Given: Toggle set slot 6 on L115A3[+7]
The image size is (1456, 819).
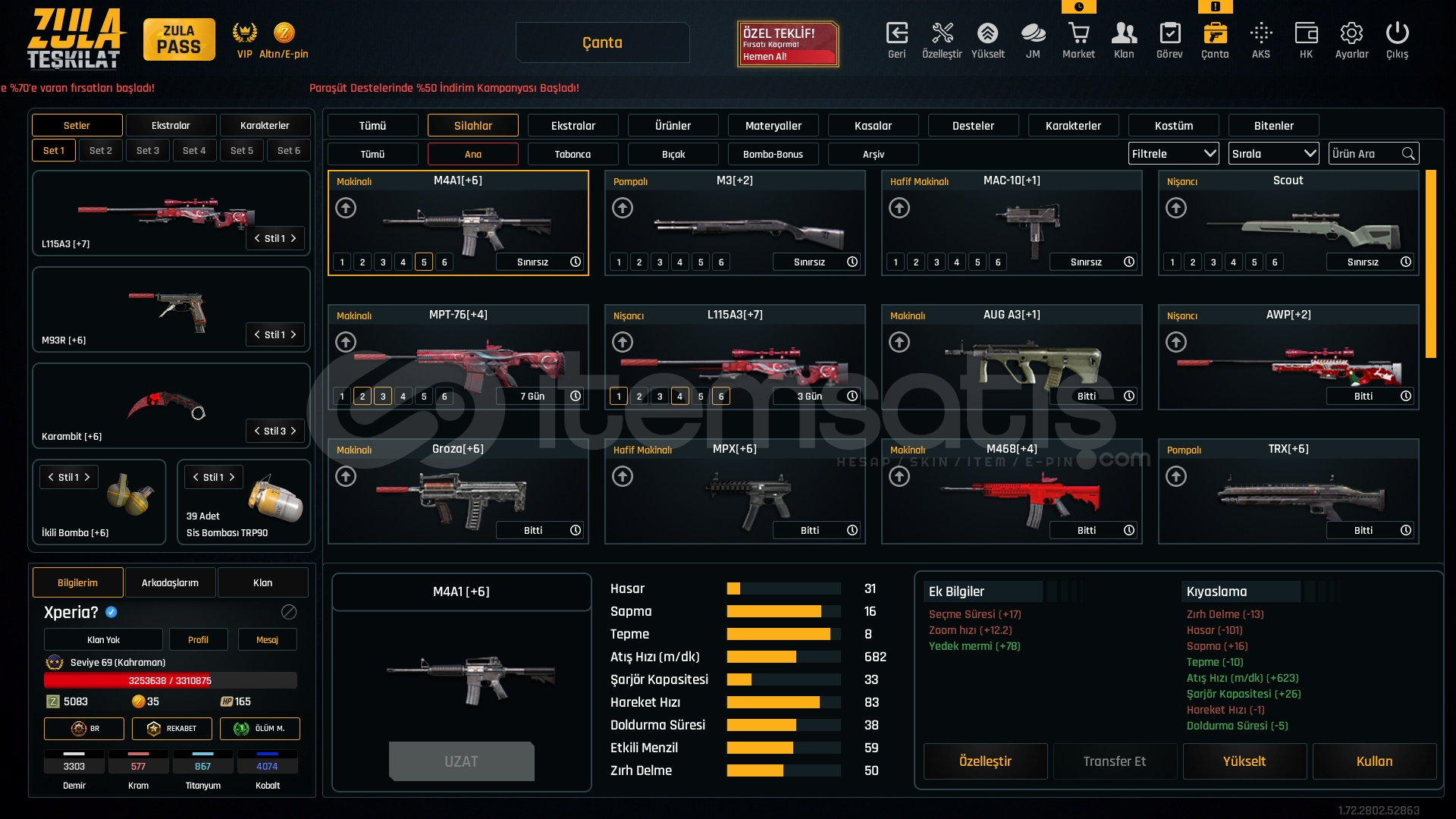Looking at the screenshot, I should 721,397.
